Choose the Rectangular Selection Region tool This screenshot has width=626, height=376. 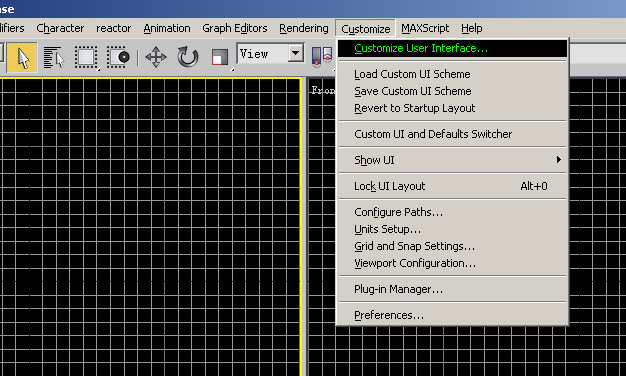tap(86, 57)
